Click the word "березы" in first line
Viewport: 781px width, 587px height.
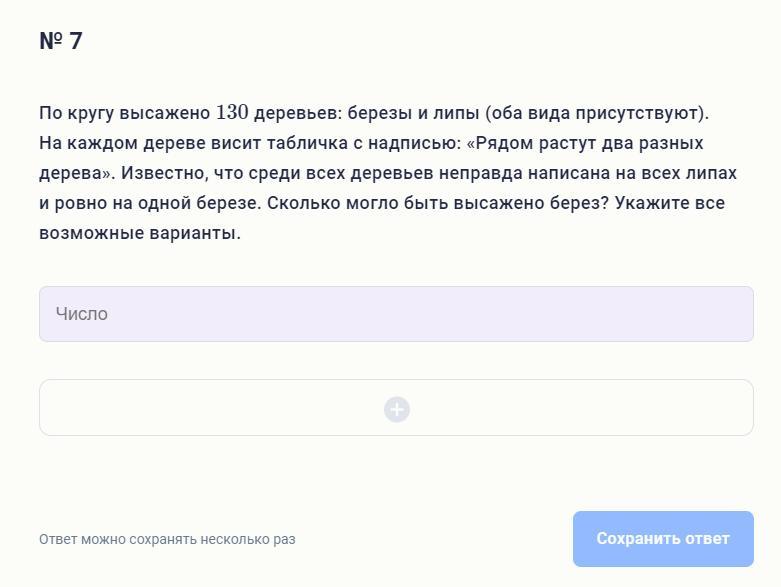(379, 112)
